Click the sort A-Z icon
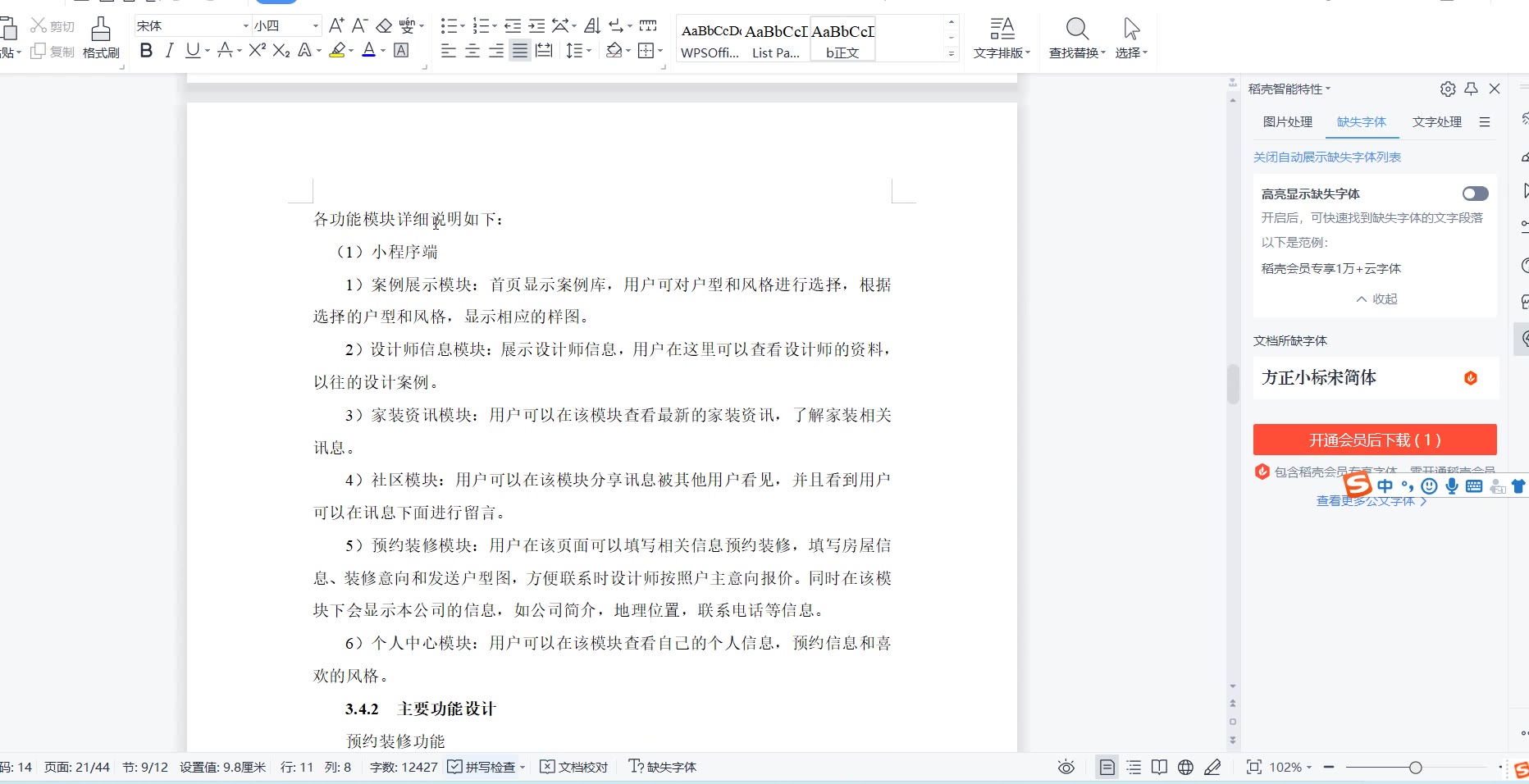This screenshot has height=784, width=1529. point(592,25)
